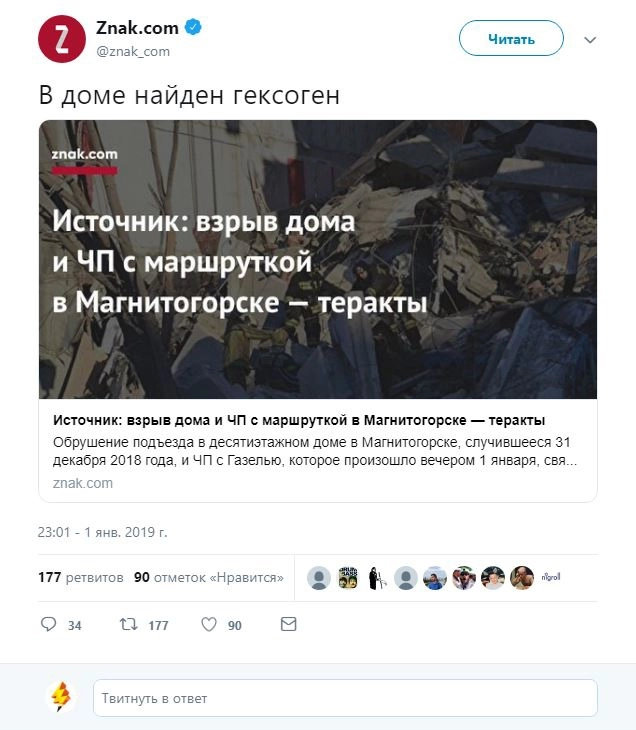Image resolution: width=636 pixels, height=730 pixels.
Task: Focus the Твитнуть в ответ reply field
Action: 345,698
